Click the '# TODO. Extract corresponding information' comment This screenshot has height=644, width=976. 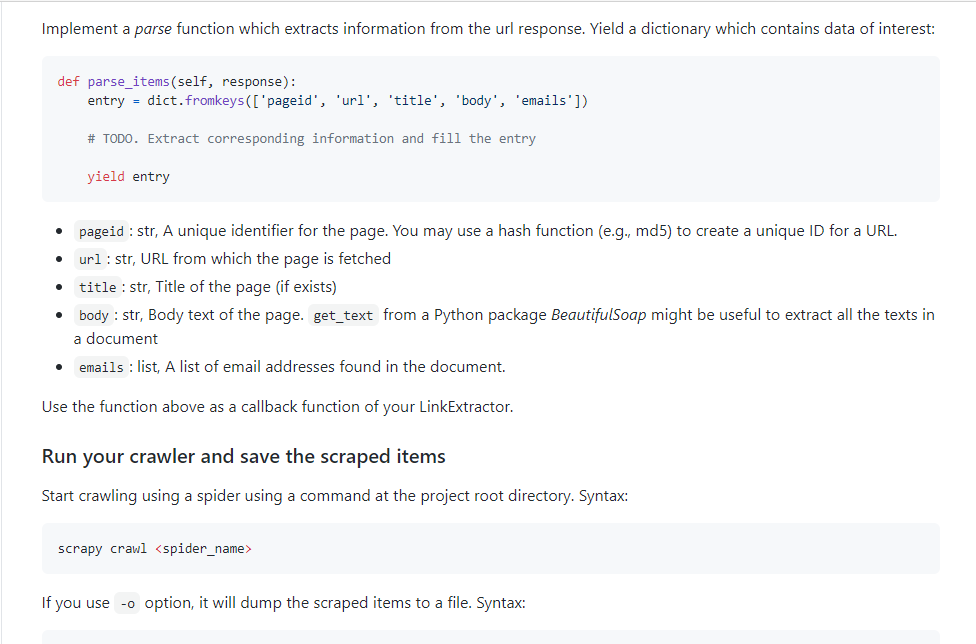[311, 139]
